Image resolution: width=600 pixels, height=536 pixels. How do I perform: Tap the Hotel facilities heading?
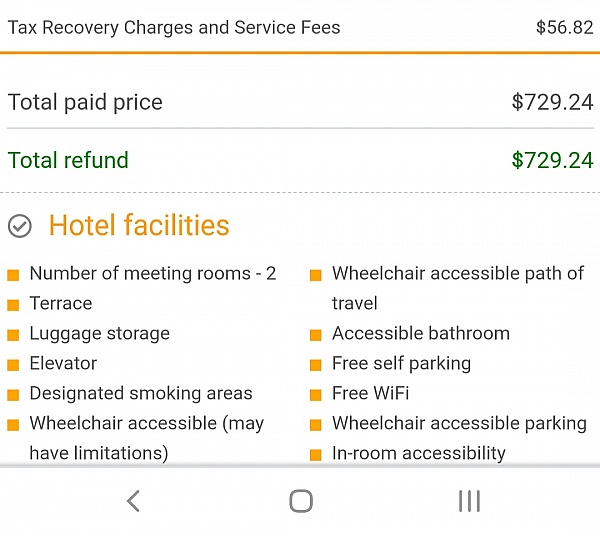tap(139, 226)
